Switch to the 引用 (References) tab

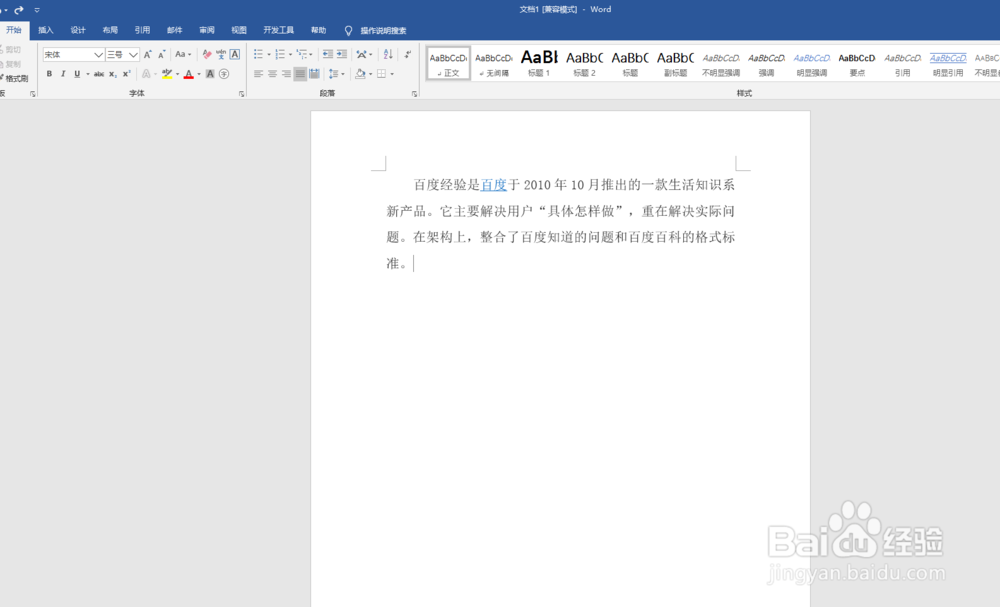click(x=142, y=30)
